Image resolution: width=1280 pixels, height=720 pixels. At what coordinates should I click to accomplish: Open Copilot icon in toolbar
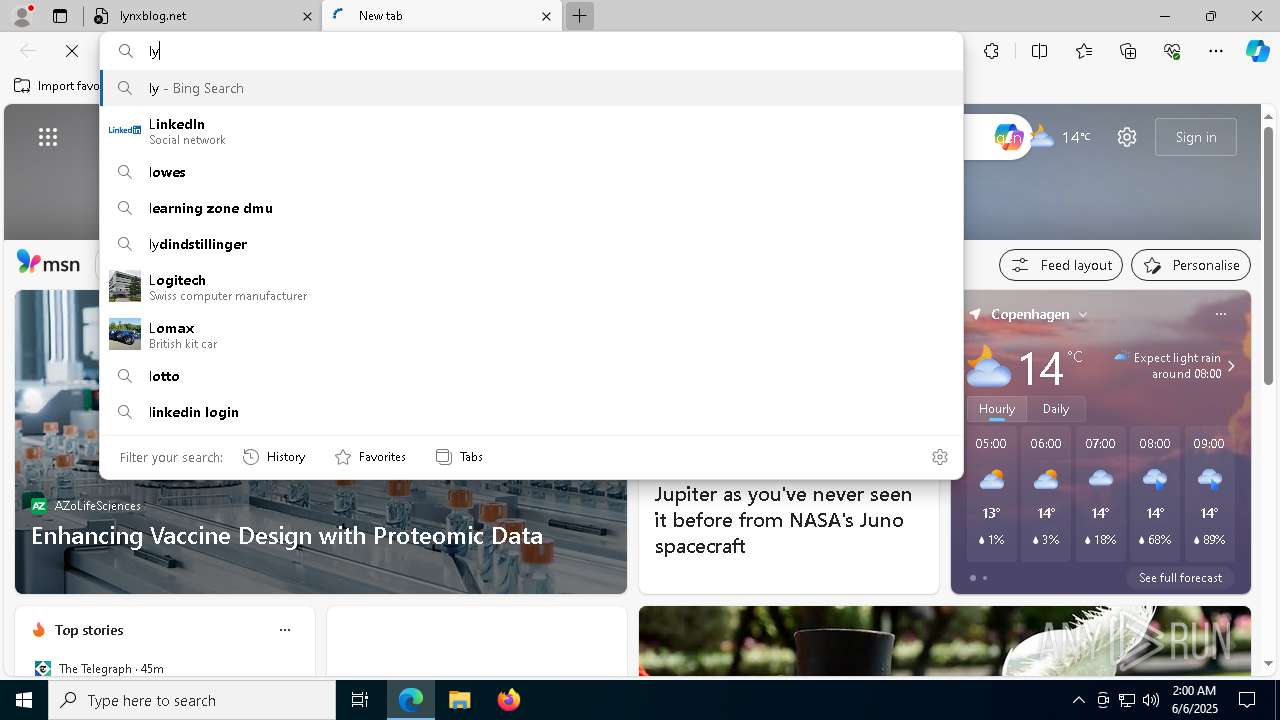(1257, 51)
